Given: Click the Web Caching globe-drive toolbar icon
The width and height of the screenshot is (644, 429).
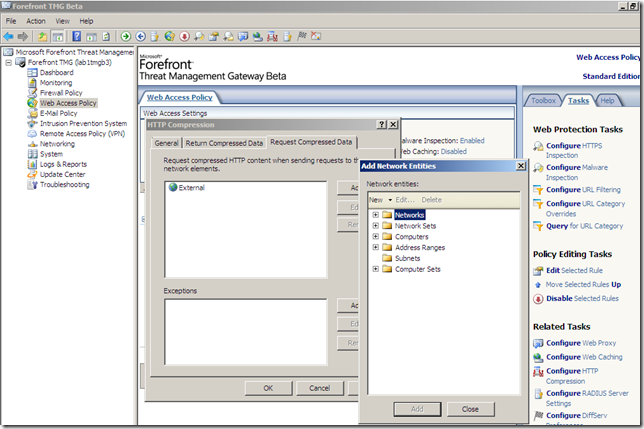Looking at the screenshot, I should [x=258, y=37].
